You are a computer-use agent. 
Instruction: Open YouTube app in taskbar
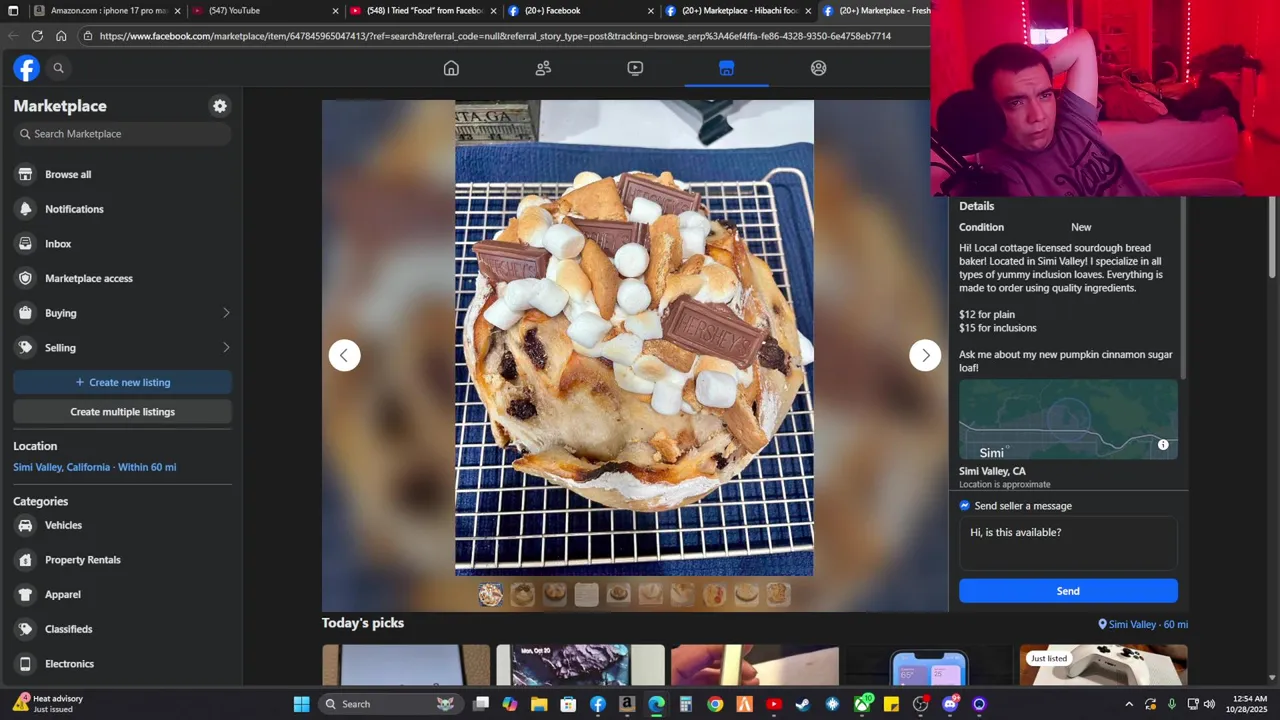pos(773,704)
